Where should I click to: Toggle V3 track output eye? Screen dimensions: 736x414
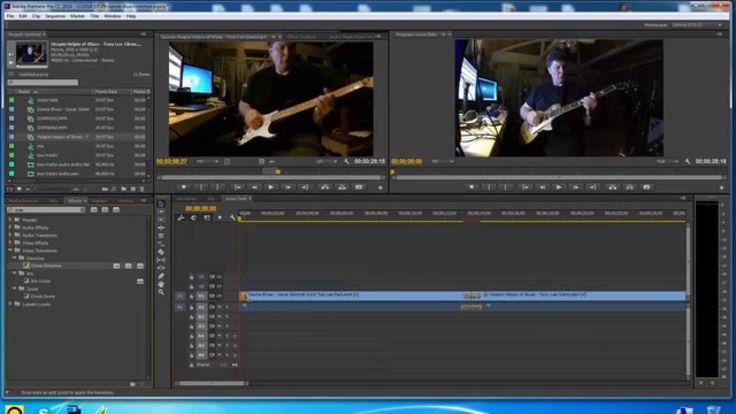[x=219, y=277]
